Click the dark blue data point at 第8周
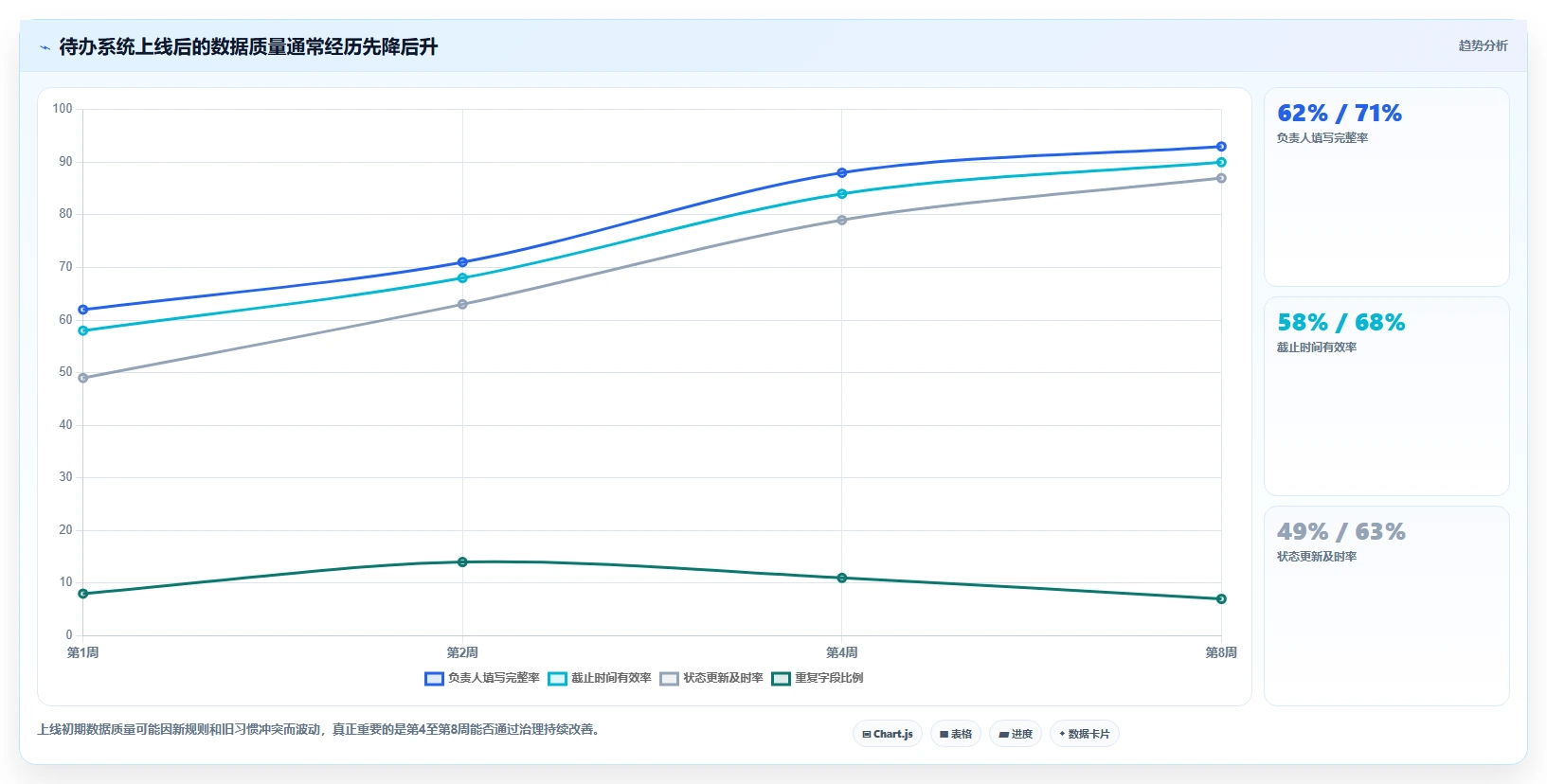This screenshot has height=784, width=1547. point(1221,147)
